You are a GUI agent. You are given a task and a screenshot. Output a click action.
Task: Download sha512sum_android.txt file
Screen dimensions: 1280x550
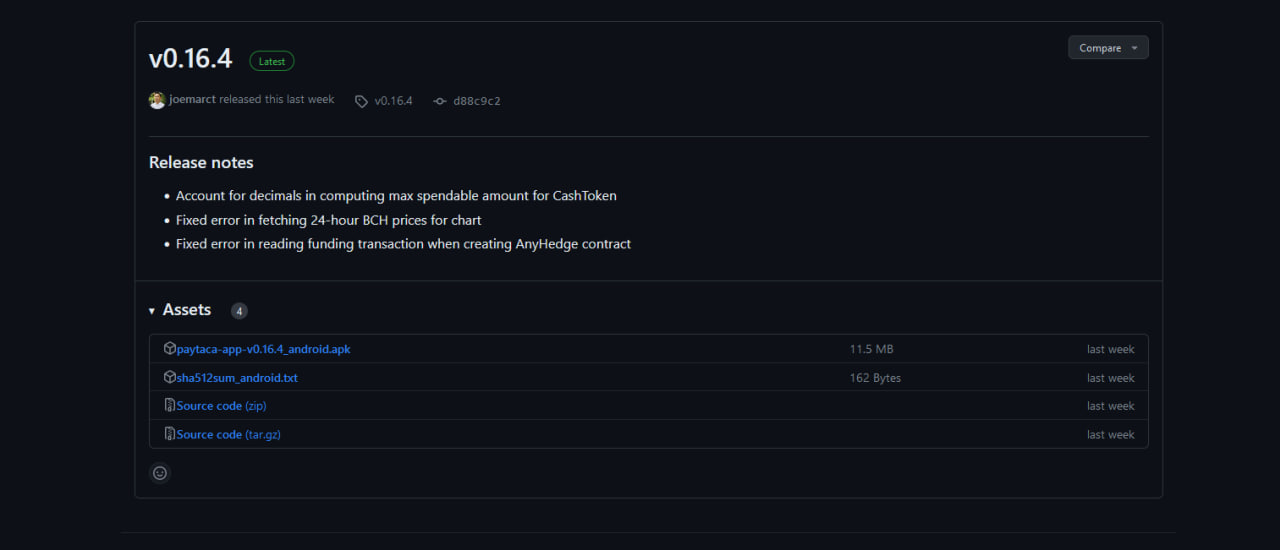click(237, 378)
